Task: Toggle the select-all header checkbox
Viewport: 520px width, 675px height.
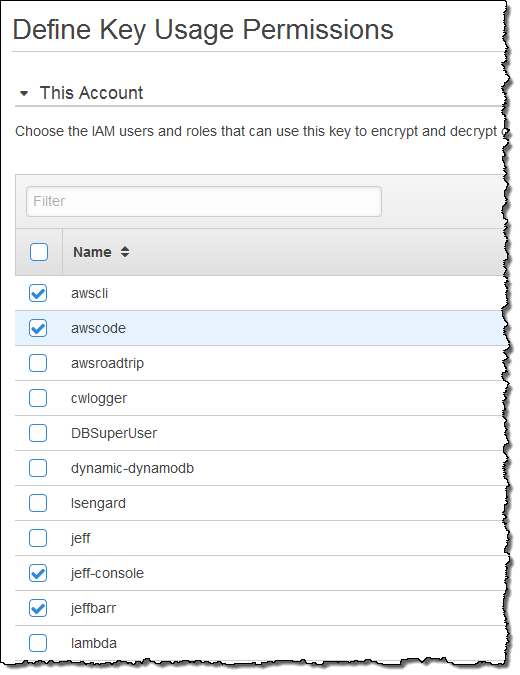Action: [x=39, y=252]
